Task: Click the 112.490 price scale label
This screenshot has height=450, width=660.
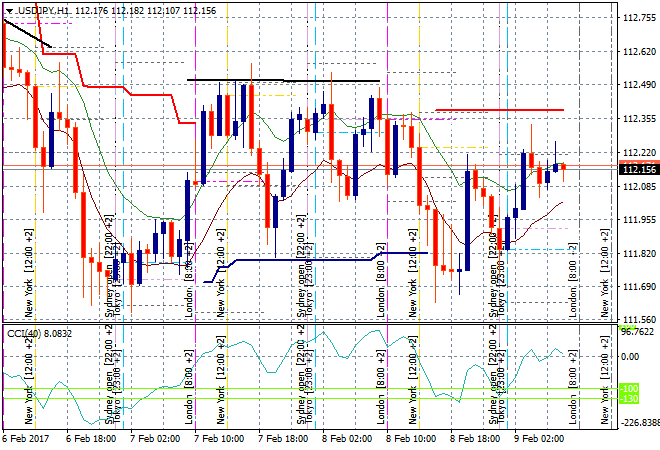Action: (639, 85)
